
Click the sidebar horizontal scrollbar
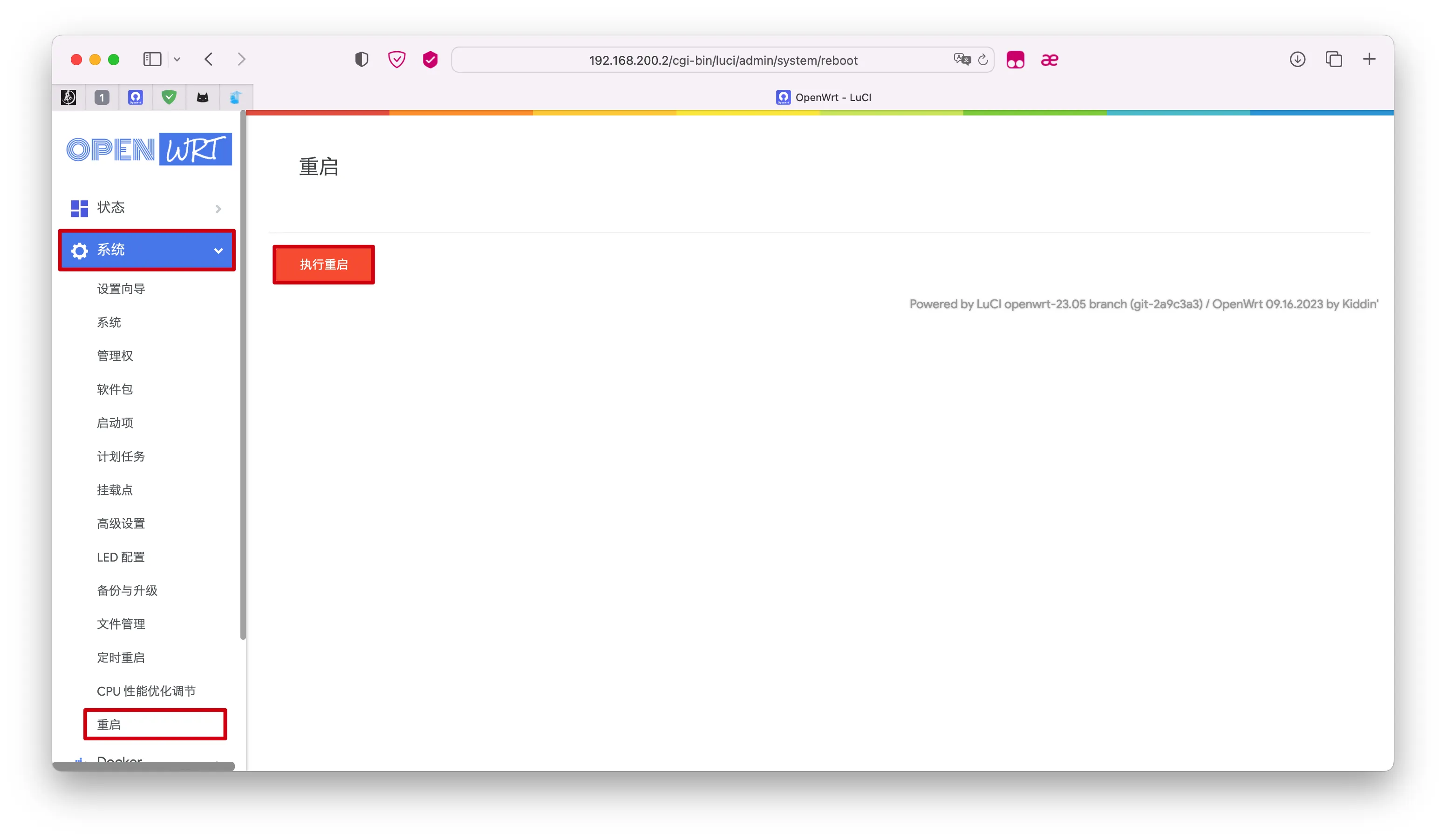[143, 766]
